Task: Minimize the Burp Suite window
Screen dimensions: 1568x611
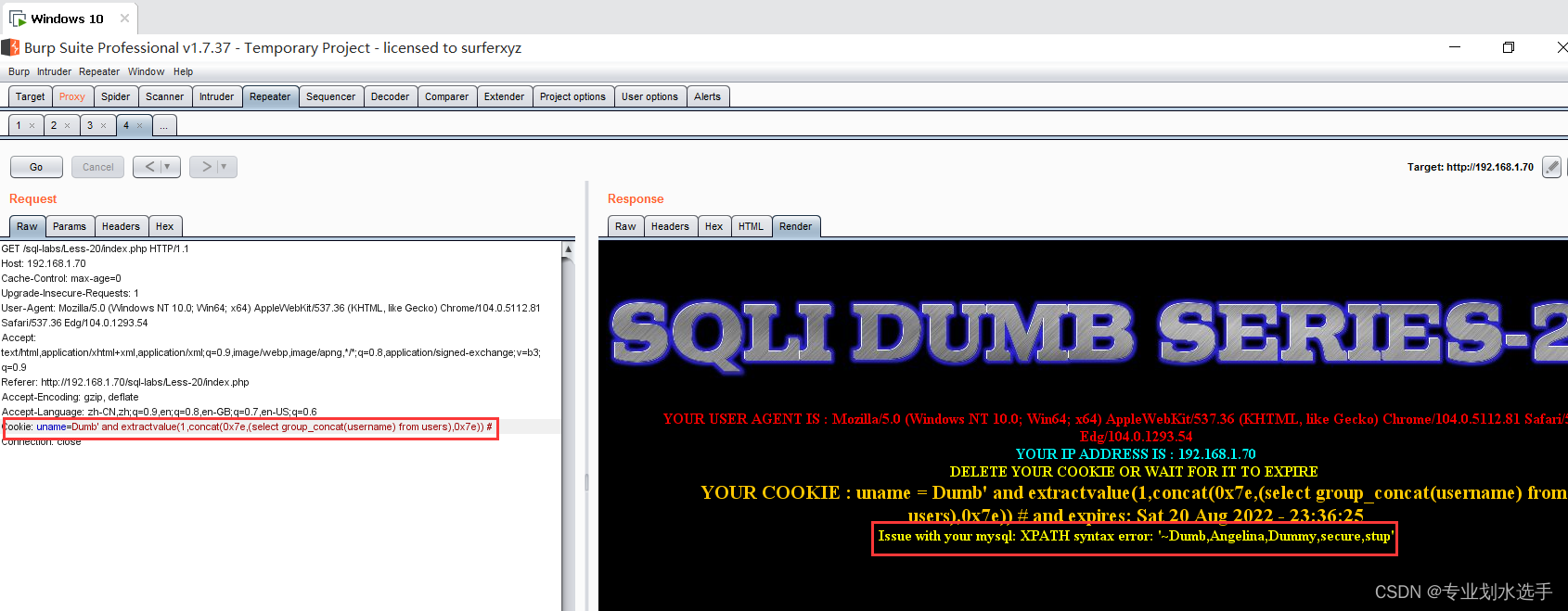Action: tap(1455, 47)
